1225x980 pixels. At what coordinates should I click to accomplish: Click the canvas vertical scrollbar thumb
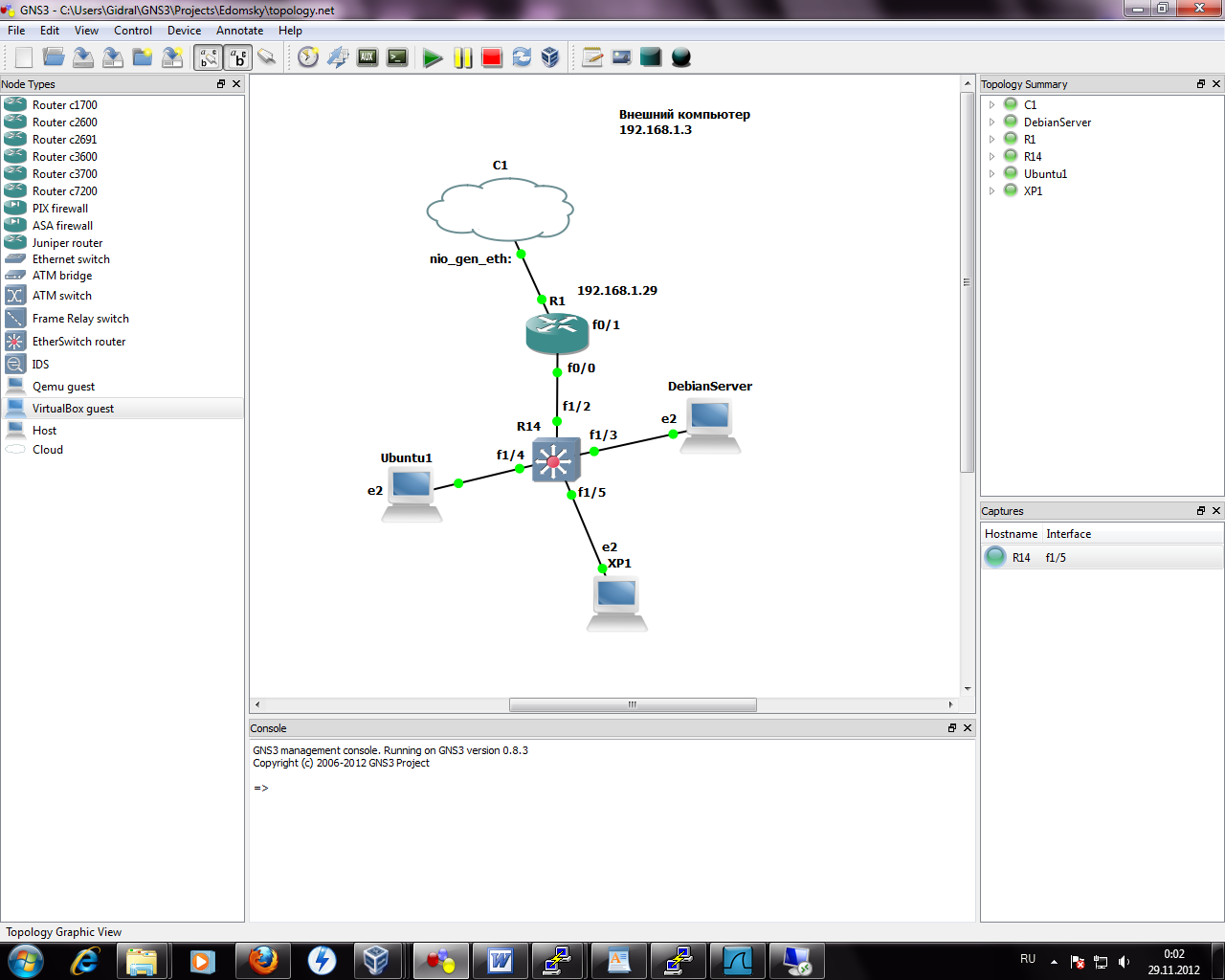[x=967, y=282]
